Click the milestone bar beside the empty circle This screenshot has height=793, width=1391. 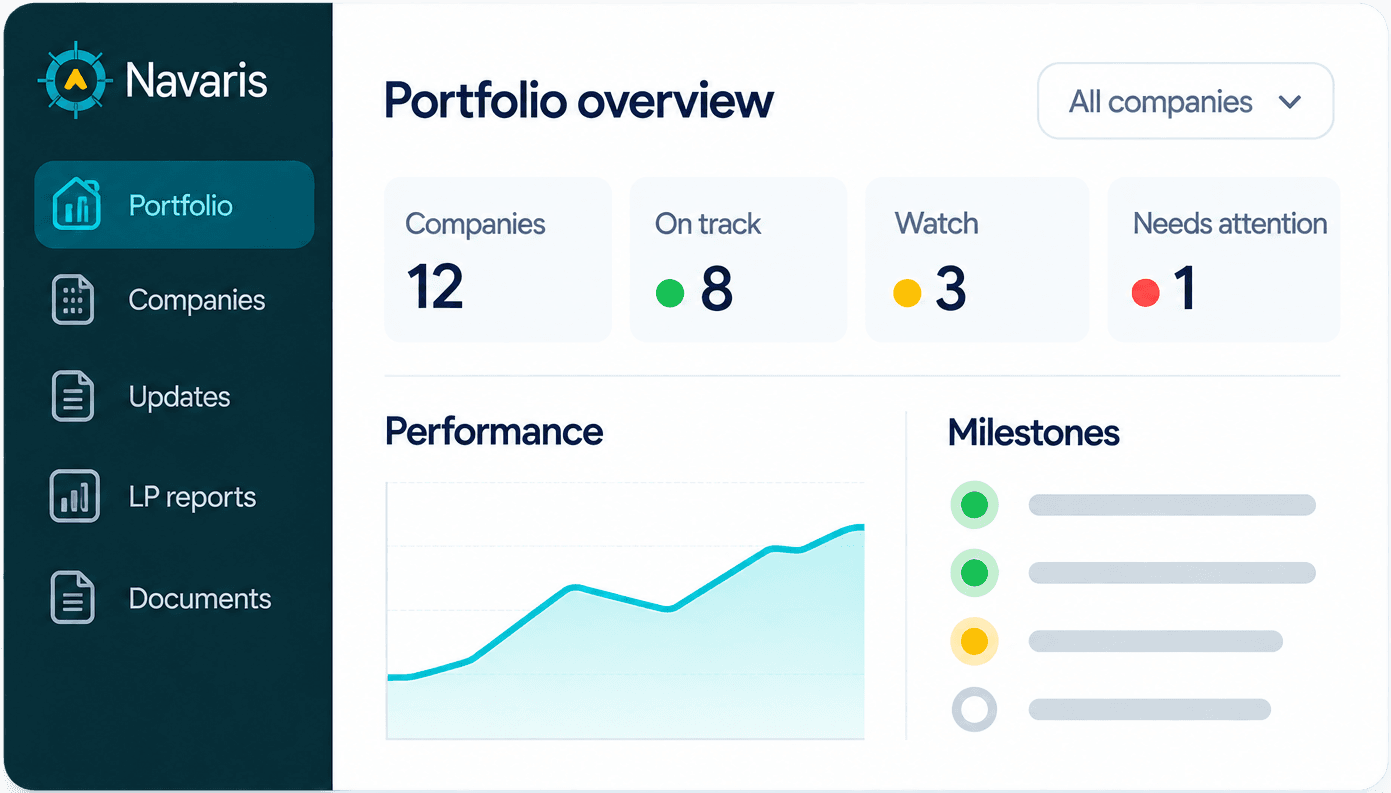point(1150,709)
